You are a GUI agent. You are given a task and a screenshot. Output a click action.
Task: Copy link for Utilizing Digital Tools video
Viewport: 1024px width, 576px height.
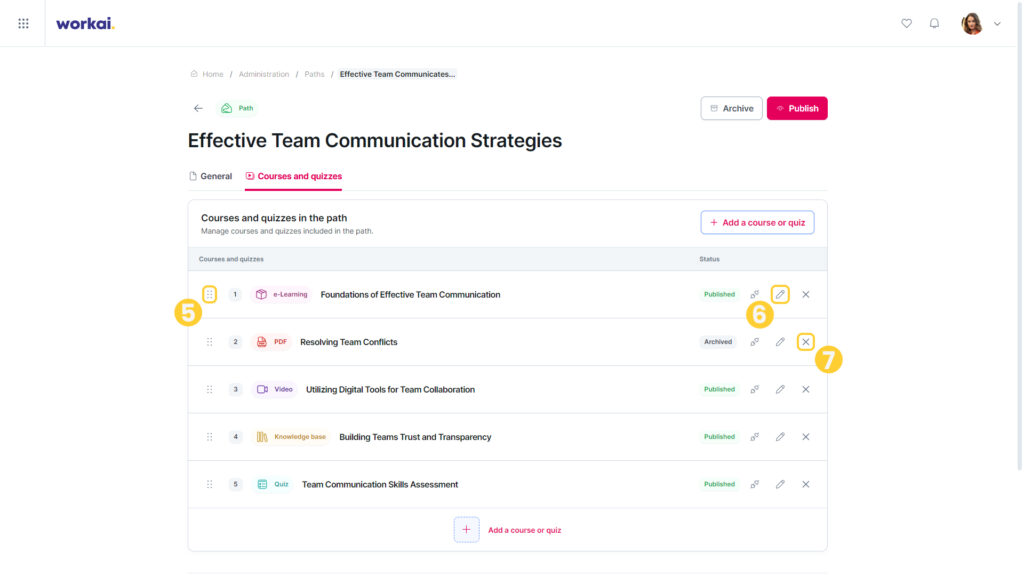point(754,389)
